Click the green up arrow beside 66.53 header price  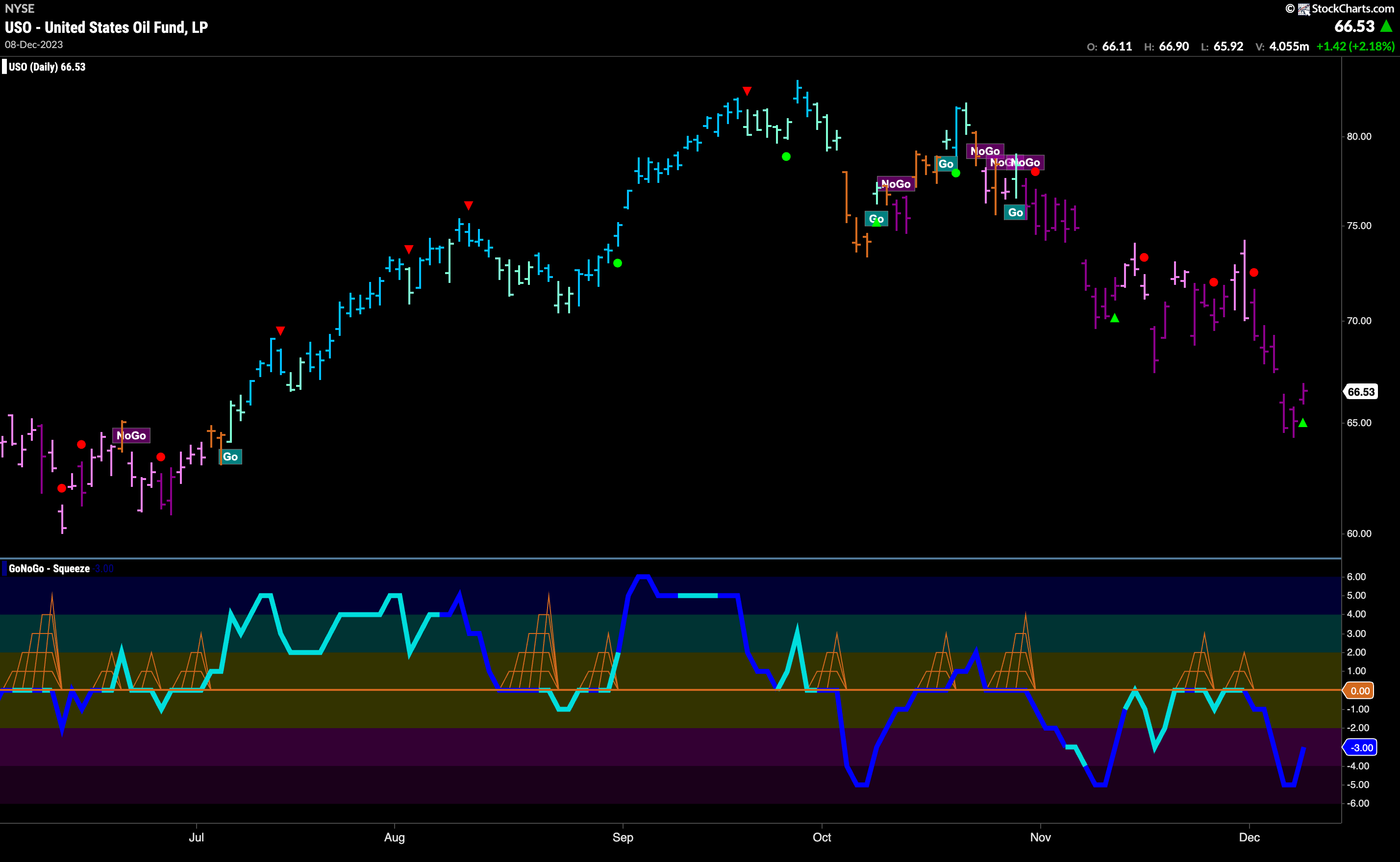pos(1386,26)
